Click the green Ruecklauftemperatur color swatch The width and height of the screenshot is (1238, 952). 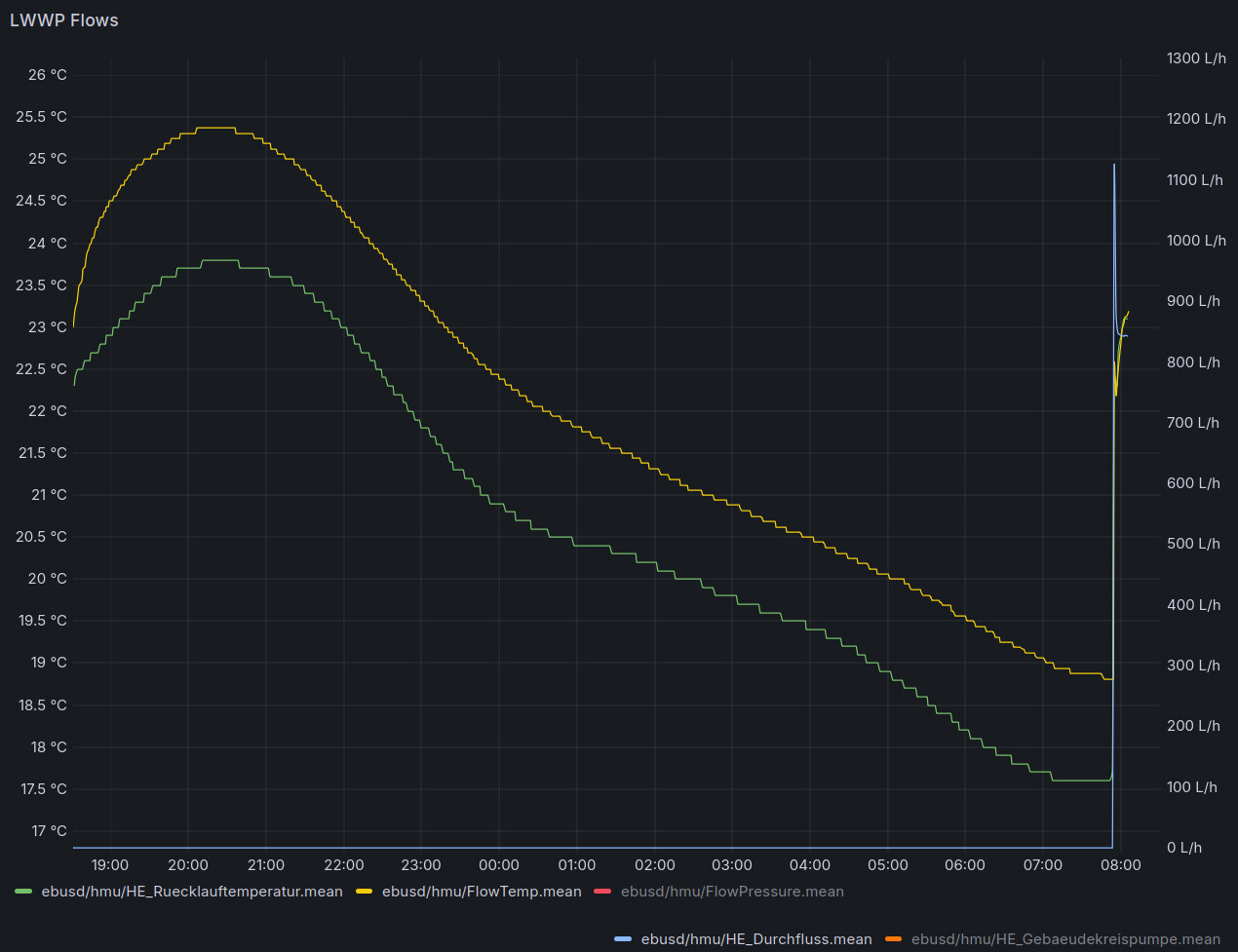click(x=23, y=892)
